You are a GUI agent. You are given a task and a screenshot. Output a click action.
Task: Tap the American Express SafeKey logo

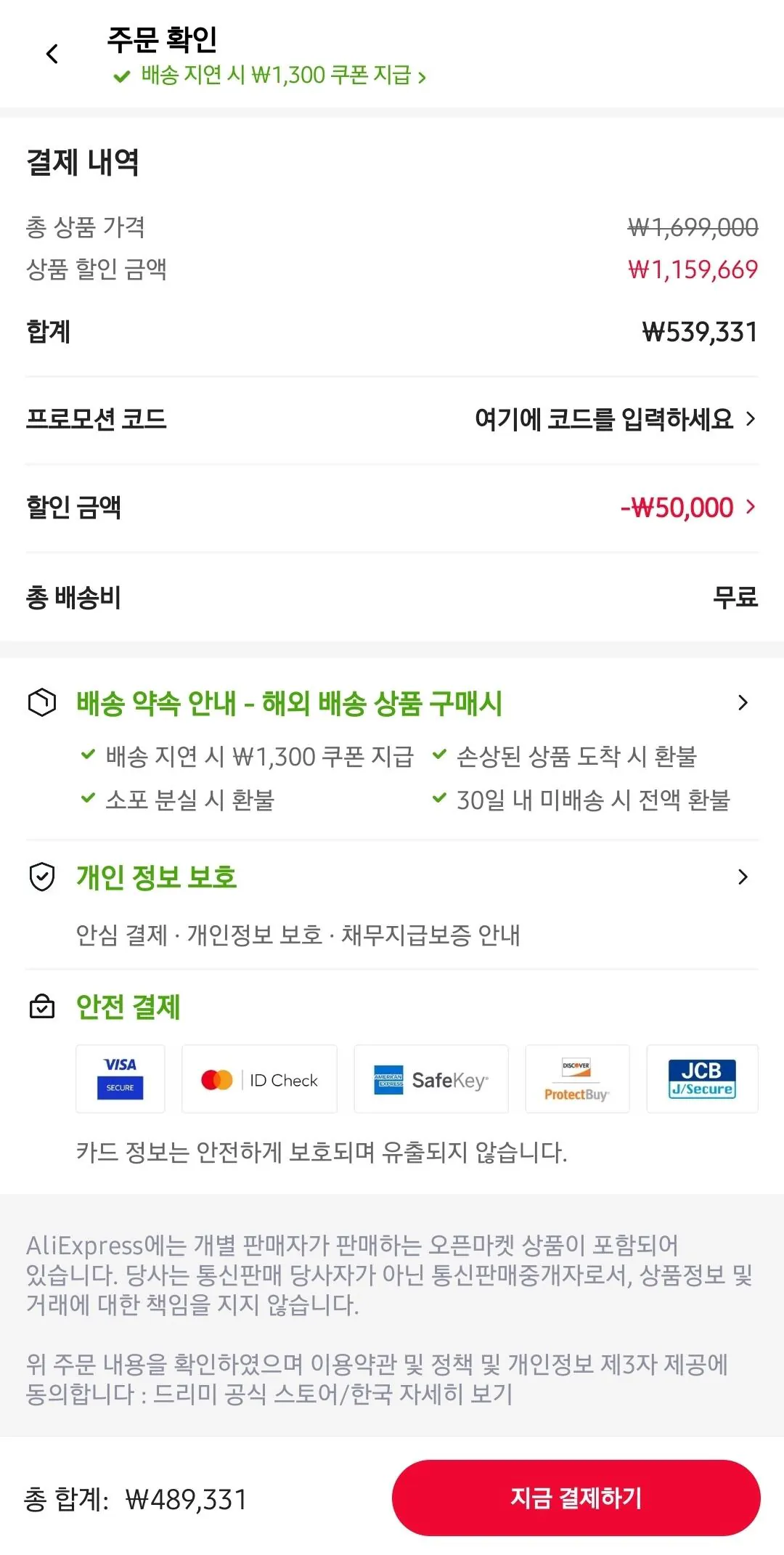pos(431,1079)
